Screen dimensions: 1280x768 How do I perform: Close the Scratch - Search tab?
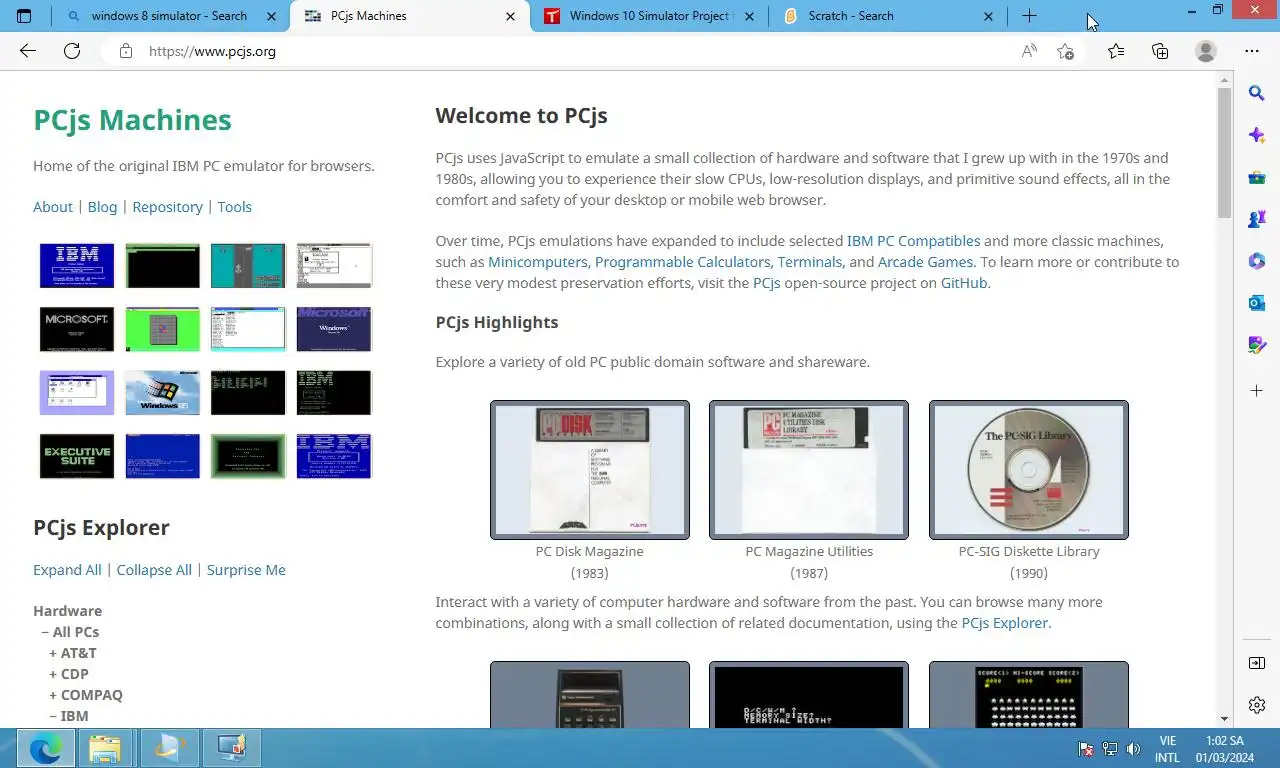tap(989, 16)
